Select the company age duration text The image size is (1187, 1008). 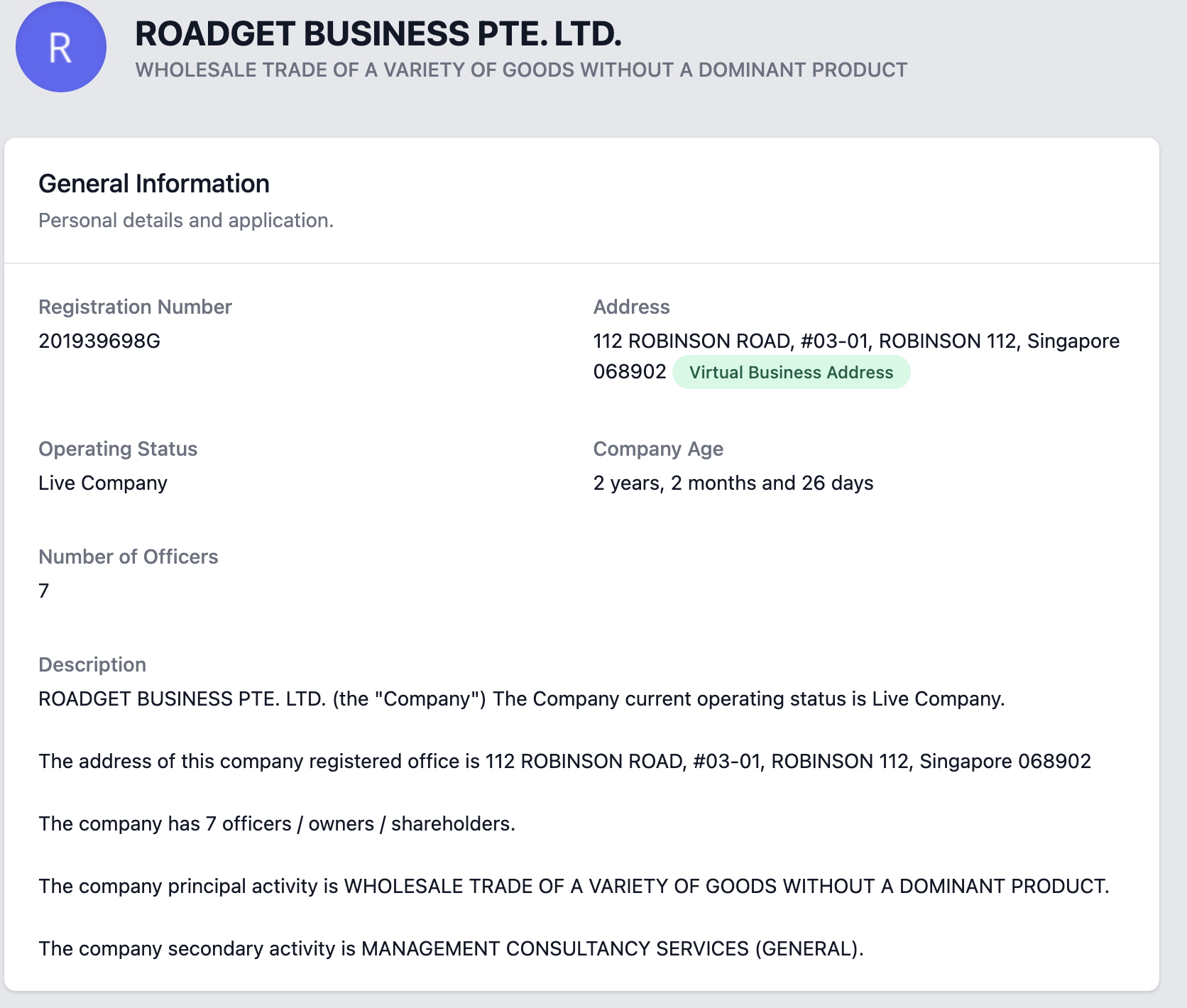[733, 483]
